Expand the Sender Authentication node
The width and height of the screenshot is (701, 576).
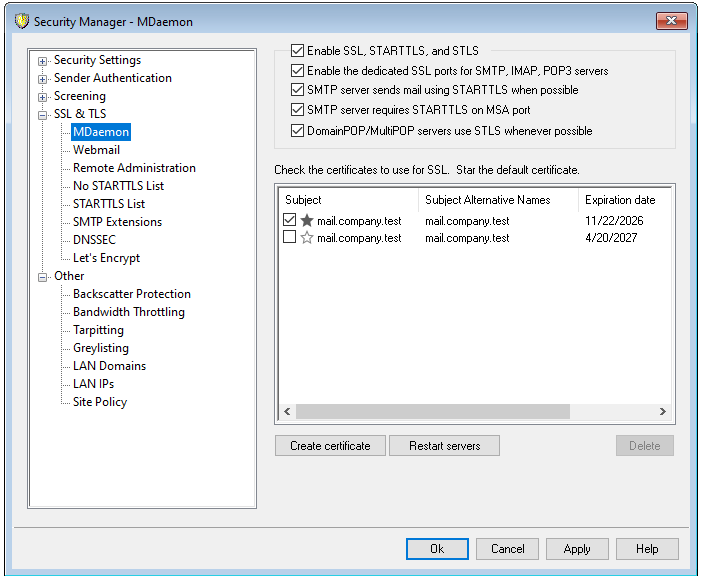click(43, 79)
